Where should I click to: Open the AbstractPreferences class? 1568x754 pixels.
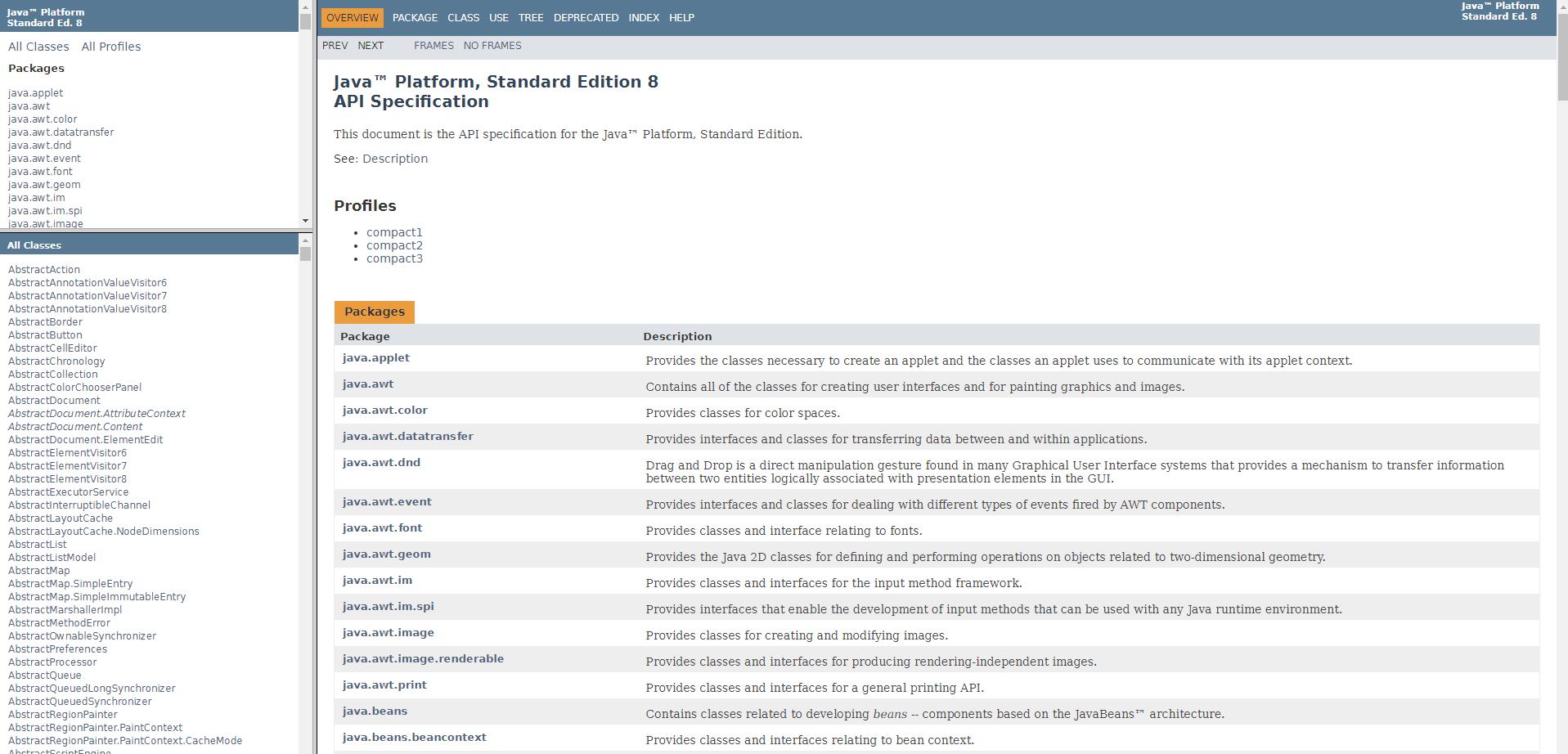click(57, 649)
